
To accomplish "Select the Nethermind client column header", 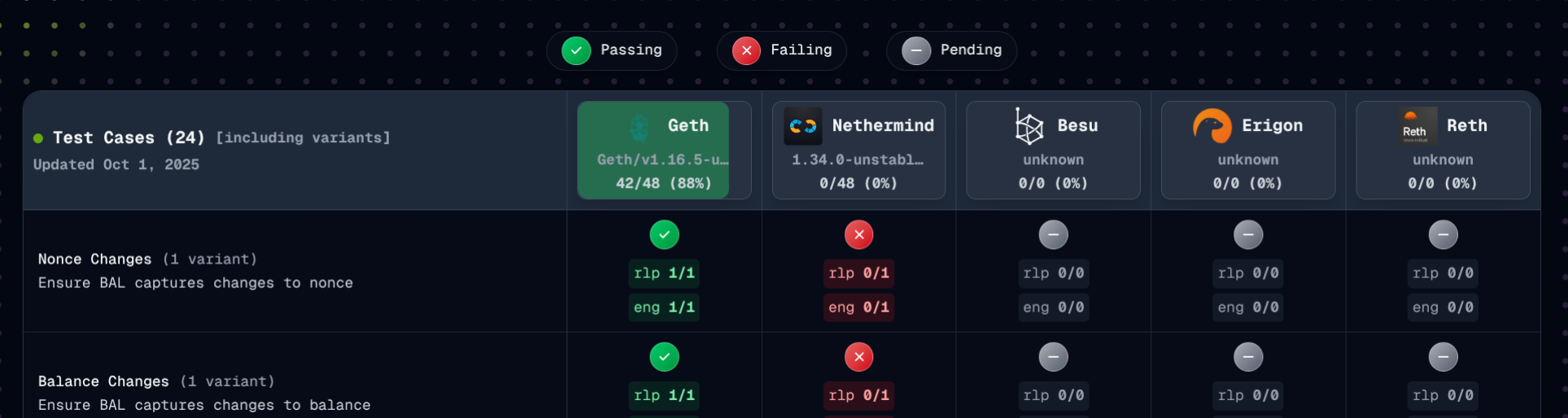I will click(x=858, y=150).
